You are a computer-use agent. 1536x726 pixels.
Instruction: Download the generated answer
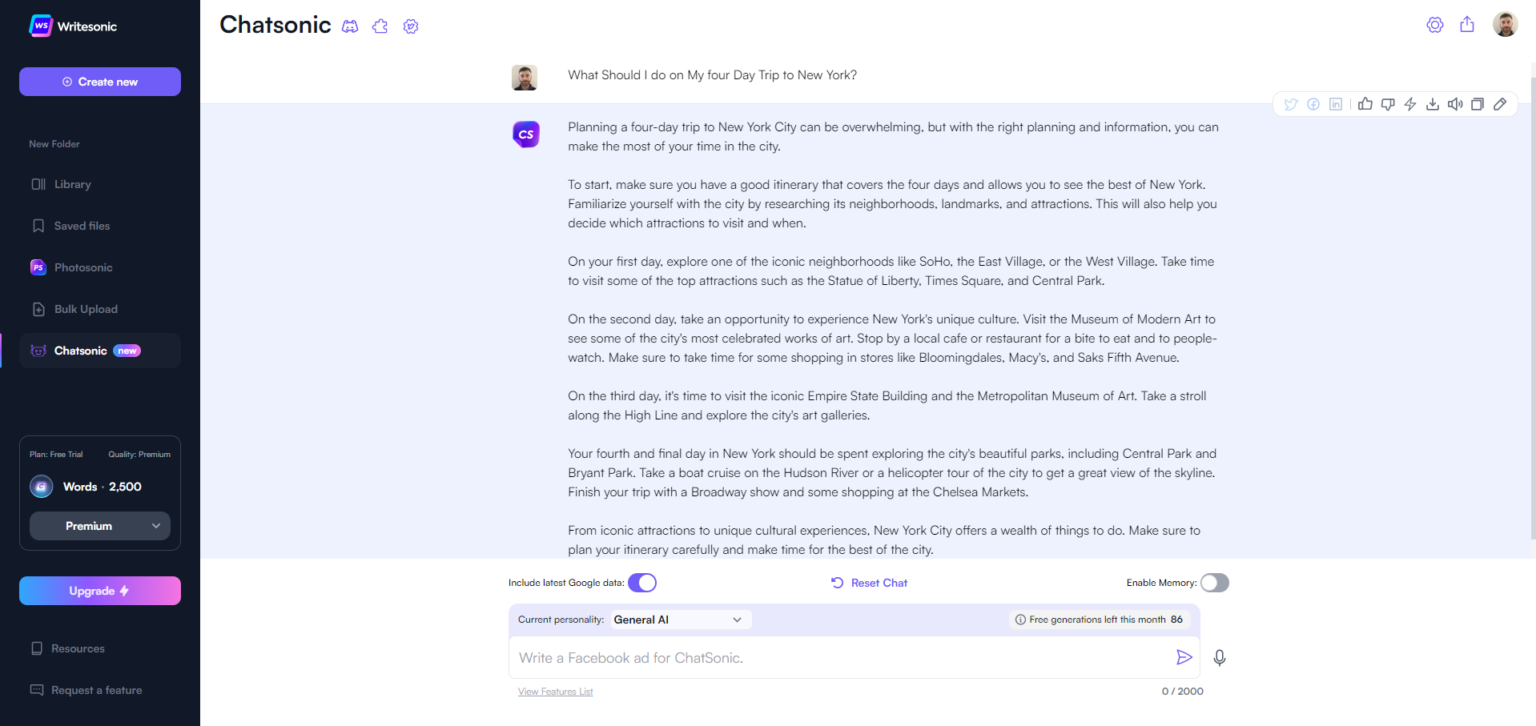pos(1432,103)
